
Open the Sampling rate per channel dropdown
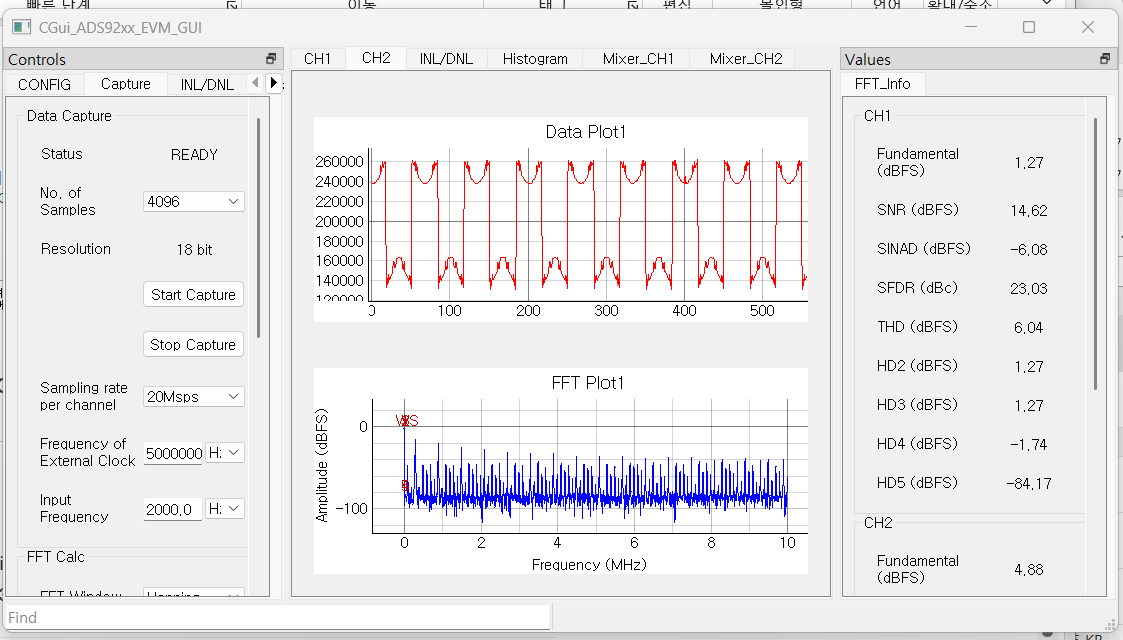tap(193, 397)
